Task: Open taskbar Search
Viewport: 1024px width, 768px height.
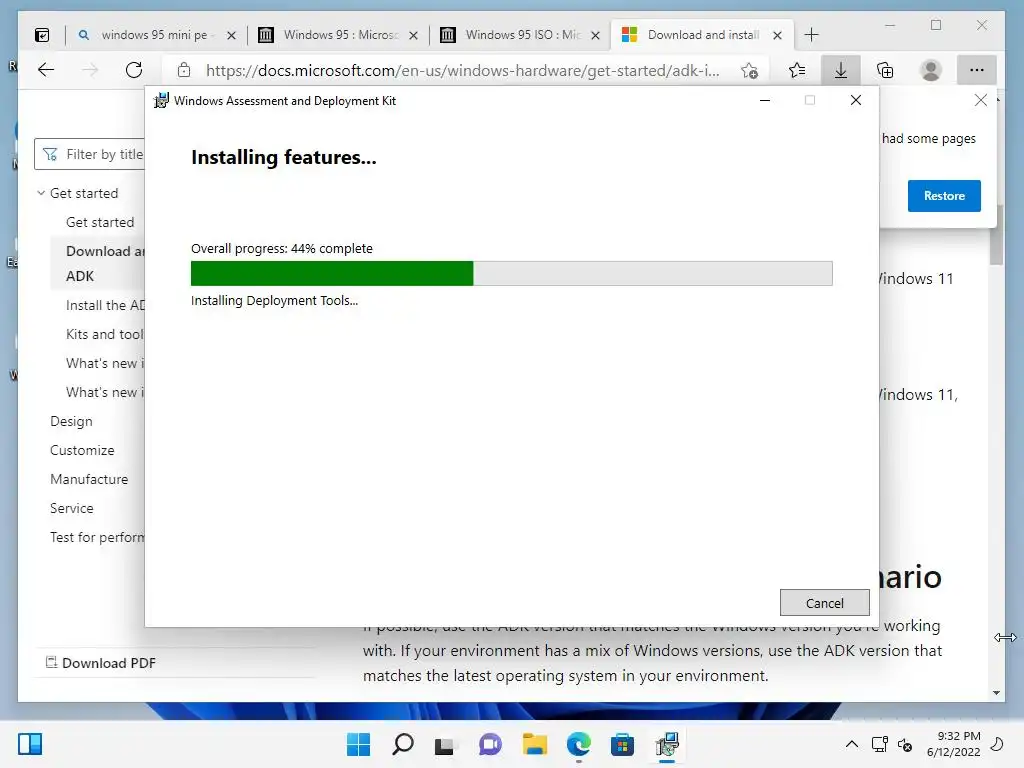Action: pyautogui.click(x=402, y=744)
